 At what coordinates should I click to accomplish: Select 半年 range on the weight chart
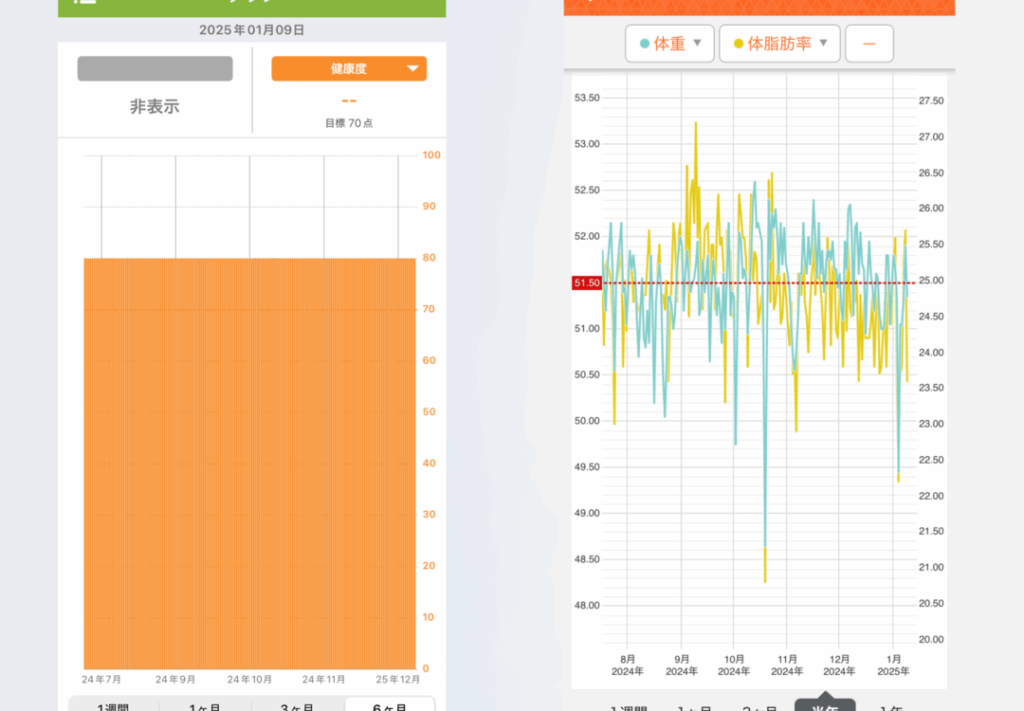pyautogui.click(x=824, y=705)
